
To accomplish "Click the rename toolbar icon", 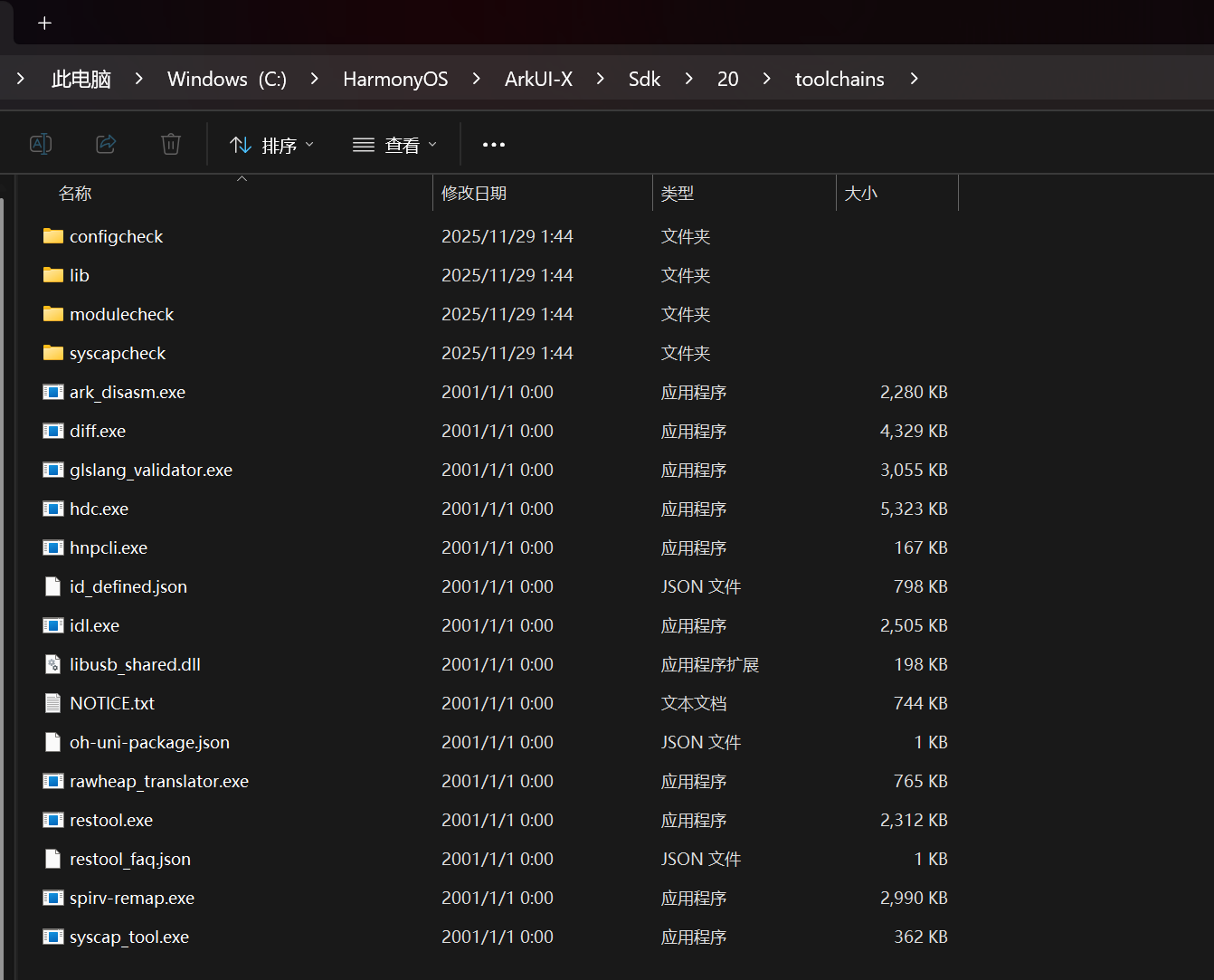I will (41, 144).
